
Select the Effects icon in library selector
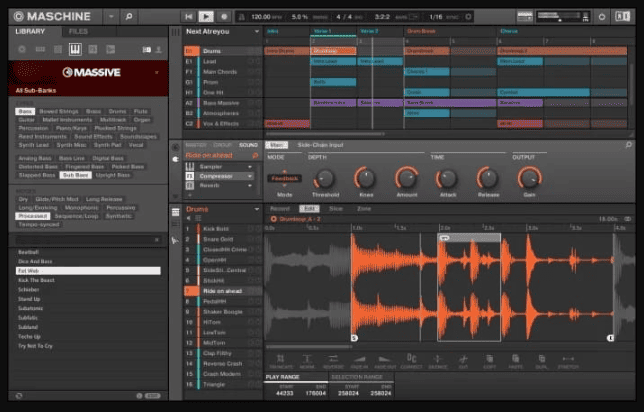point(93,49)
